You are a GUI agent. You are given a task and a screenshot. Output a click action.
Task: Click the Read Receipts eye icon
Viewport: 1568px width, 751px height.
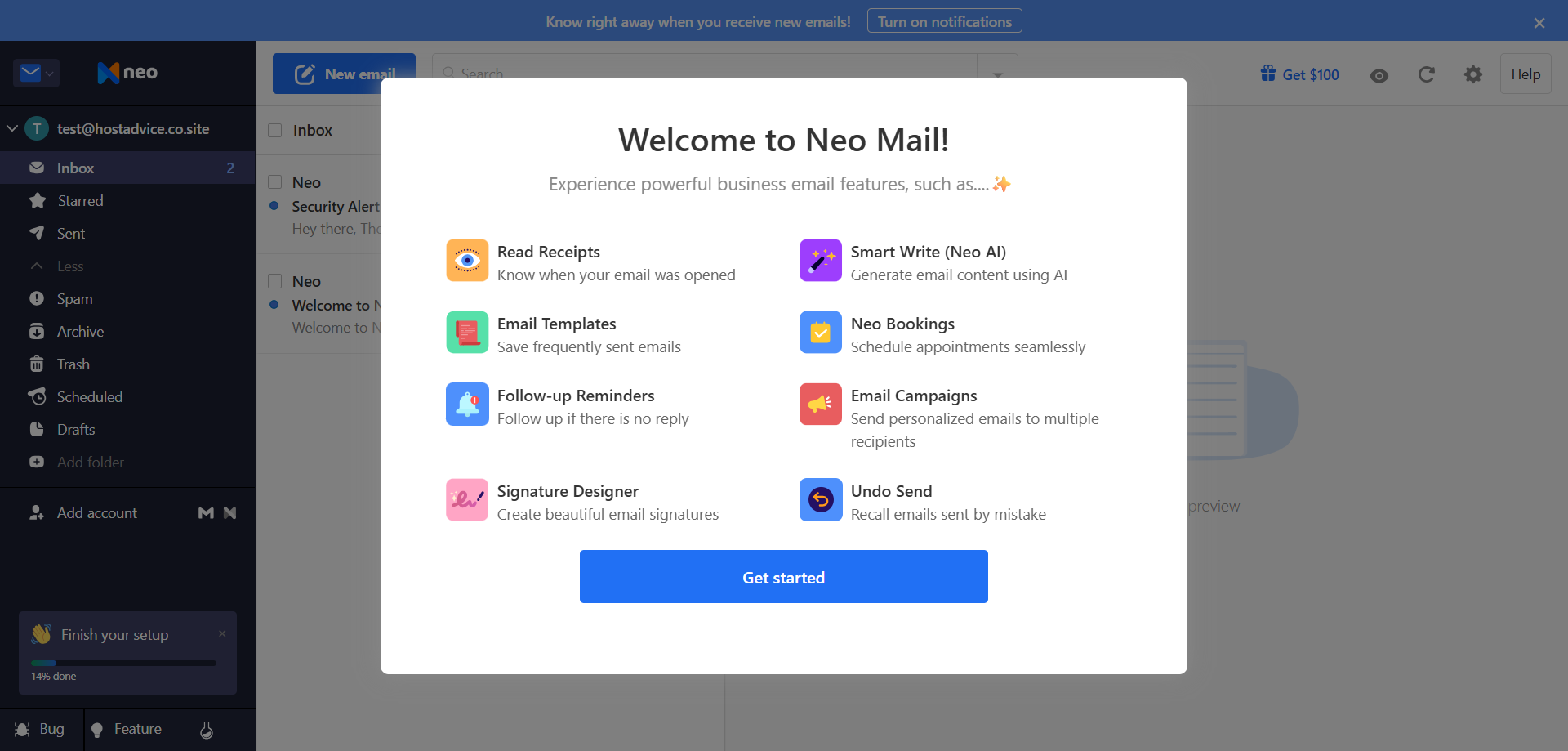click(467, 261)
